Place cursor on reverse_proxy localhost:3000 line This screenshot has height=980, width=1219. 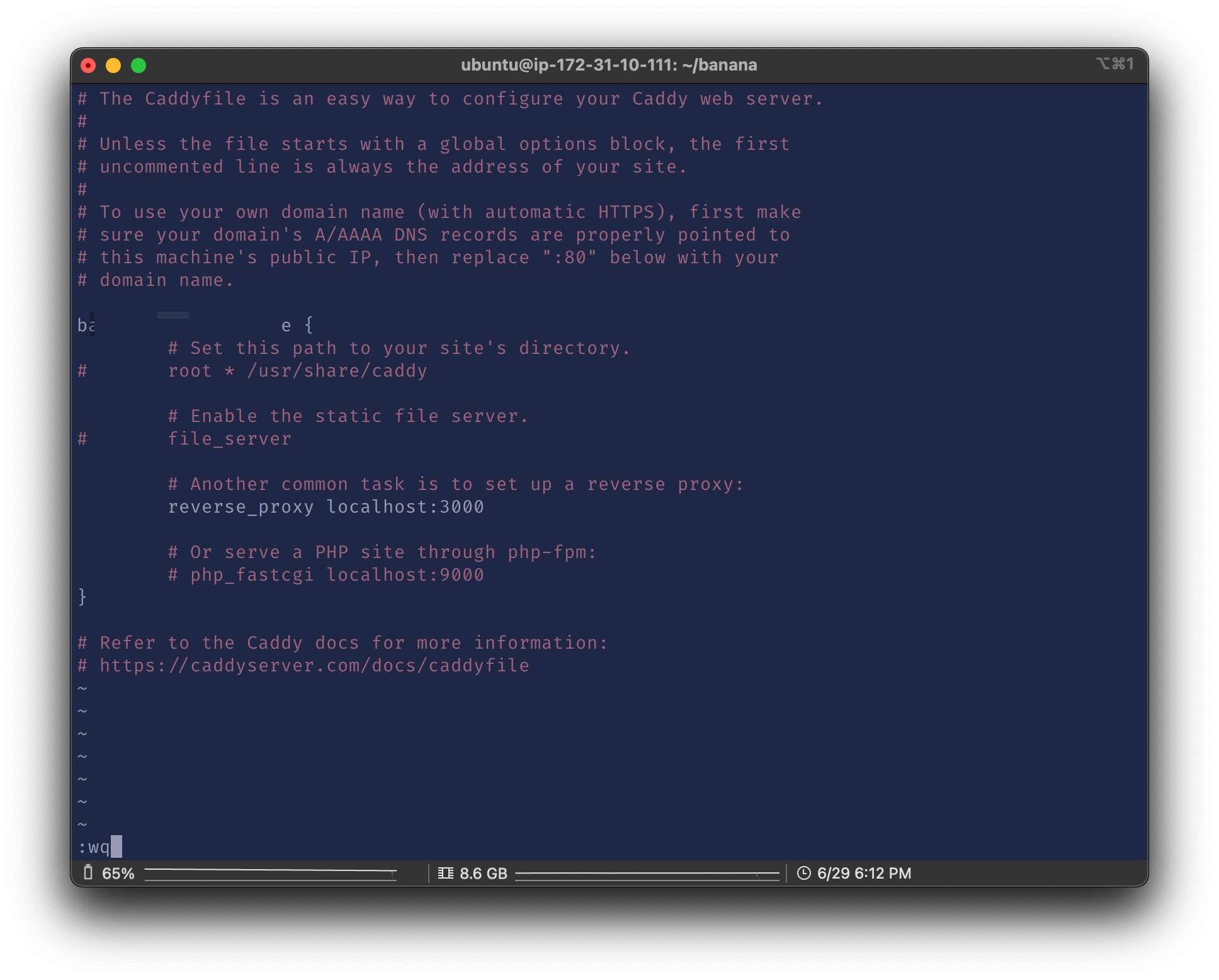[326, 507]
